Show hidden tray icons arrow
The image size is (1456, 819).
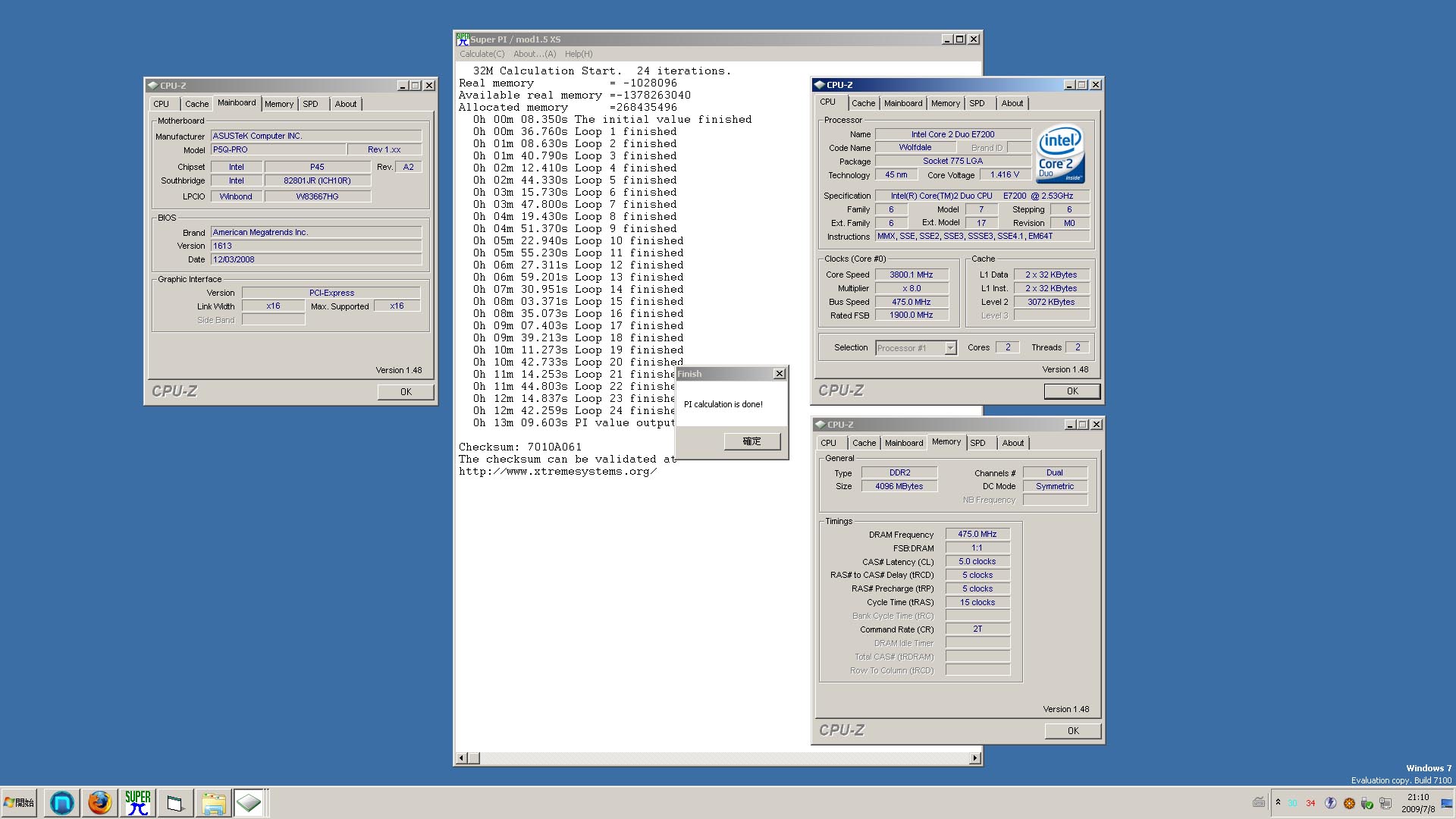(1278, 802)
